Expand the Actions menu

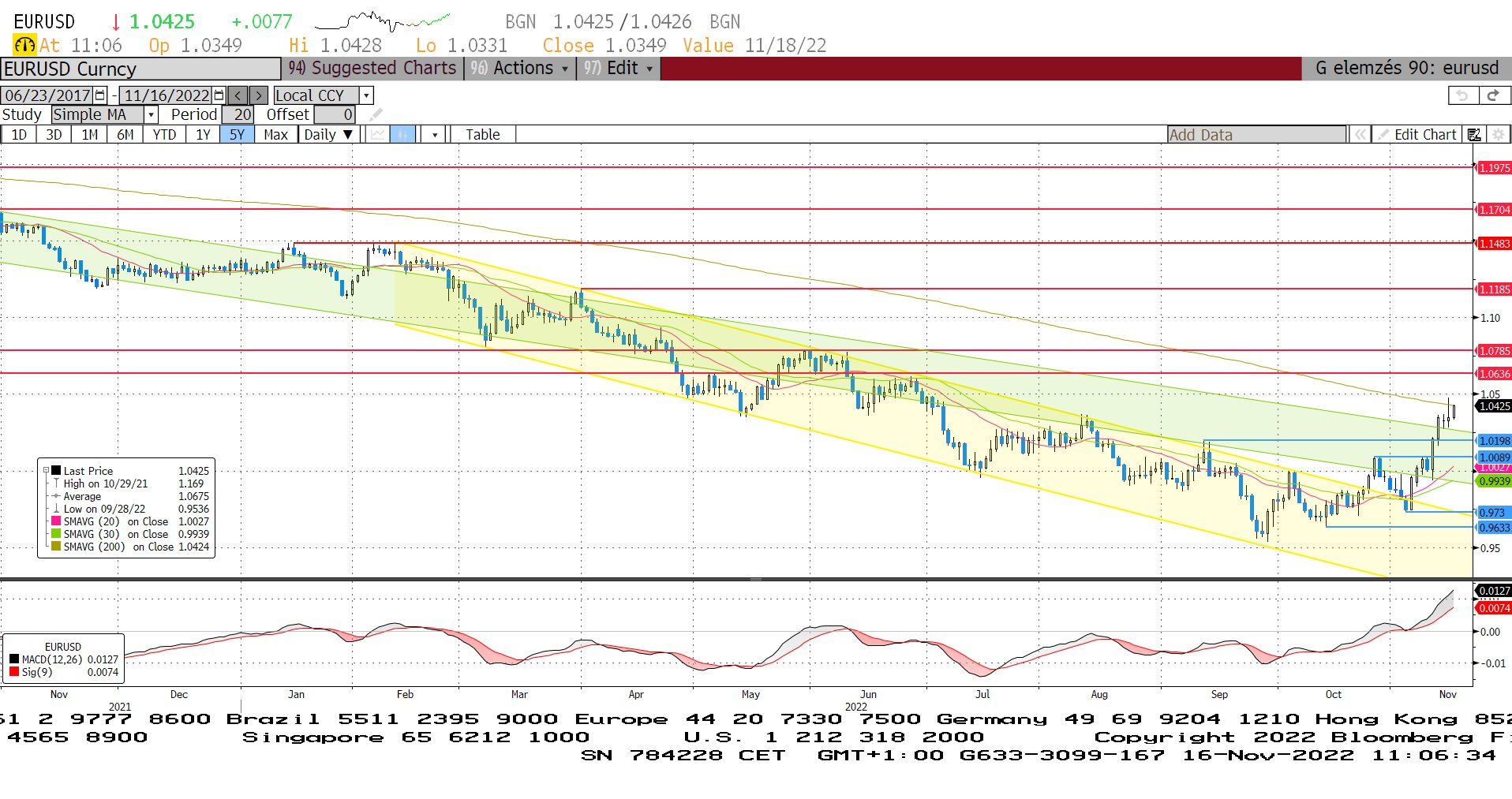click(522, 69)
